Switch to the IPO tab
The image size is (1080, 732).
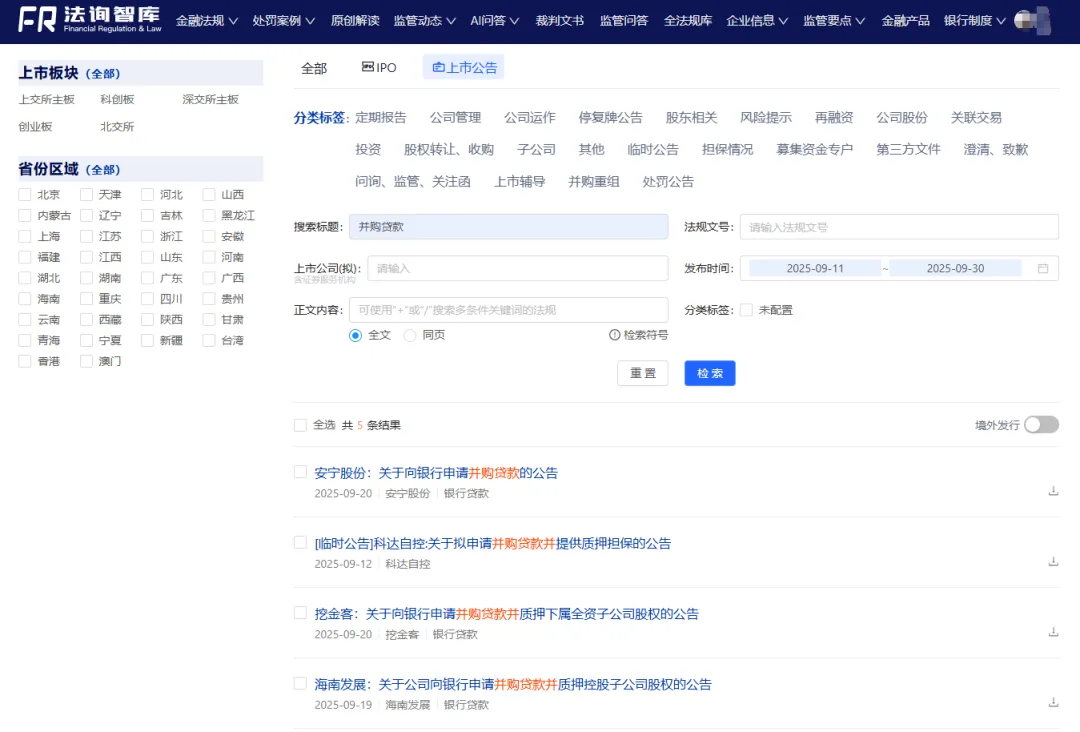pyautogui.click(x=377, y=68)
